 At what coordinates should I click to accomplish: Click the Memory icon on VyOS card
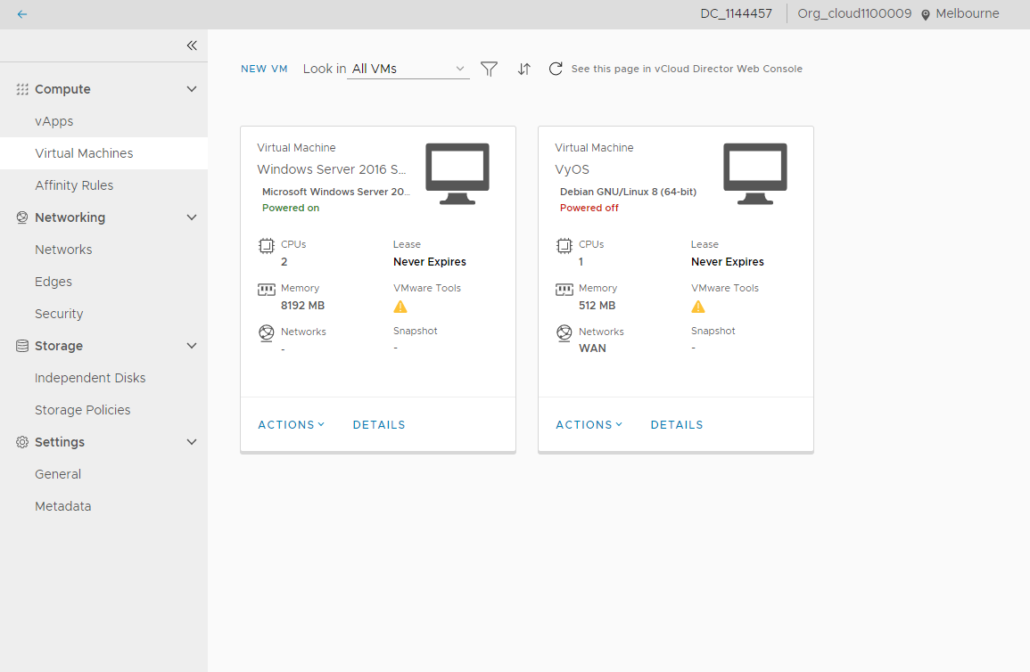coord(564,289)
